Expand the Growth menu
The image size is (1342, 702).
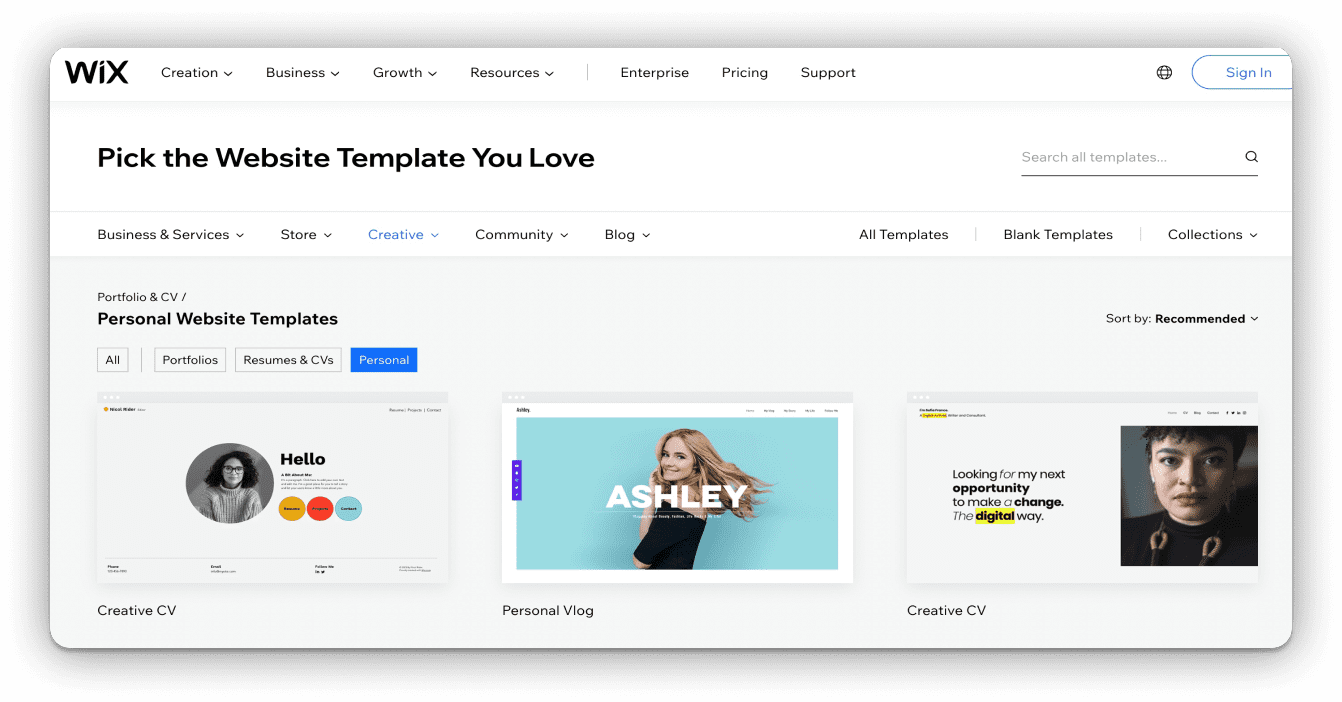(x=403, y=72)
